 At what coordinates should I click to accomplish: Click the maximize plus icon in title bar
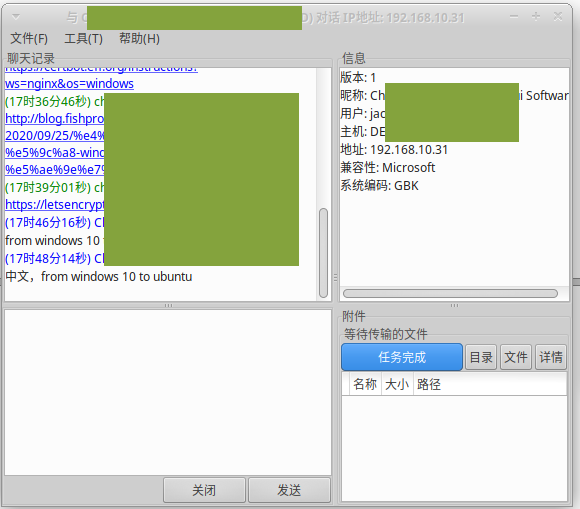pyautogui.click(x=536, y=16)
